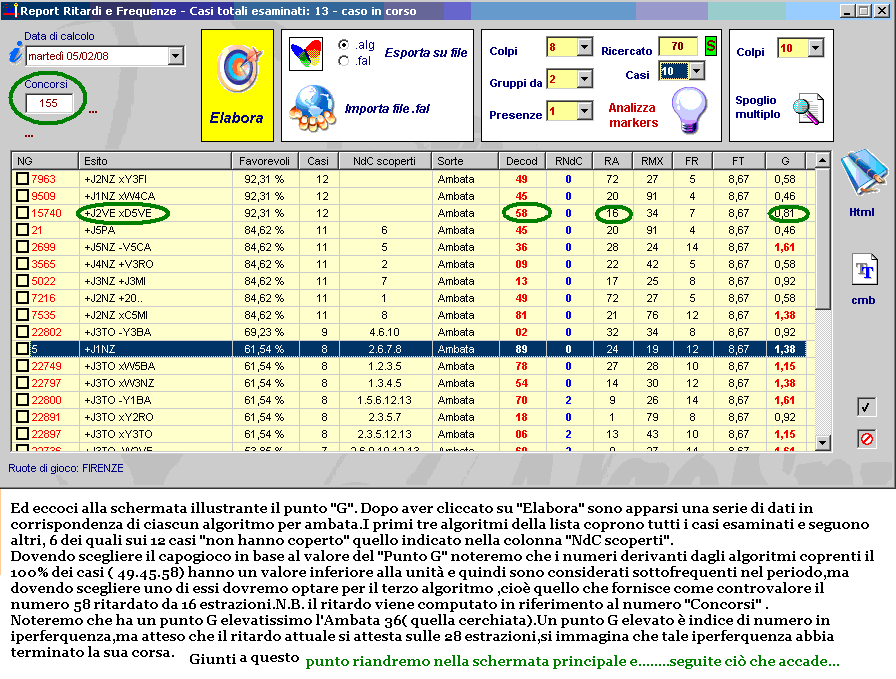The height and width of the screenshot is (679, 896).
Task: Tick the checkbox for row 9509
Action: pos(22,196)
